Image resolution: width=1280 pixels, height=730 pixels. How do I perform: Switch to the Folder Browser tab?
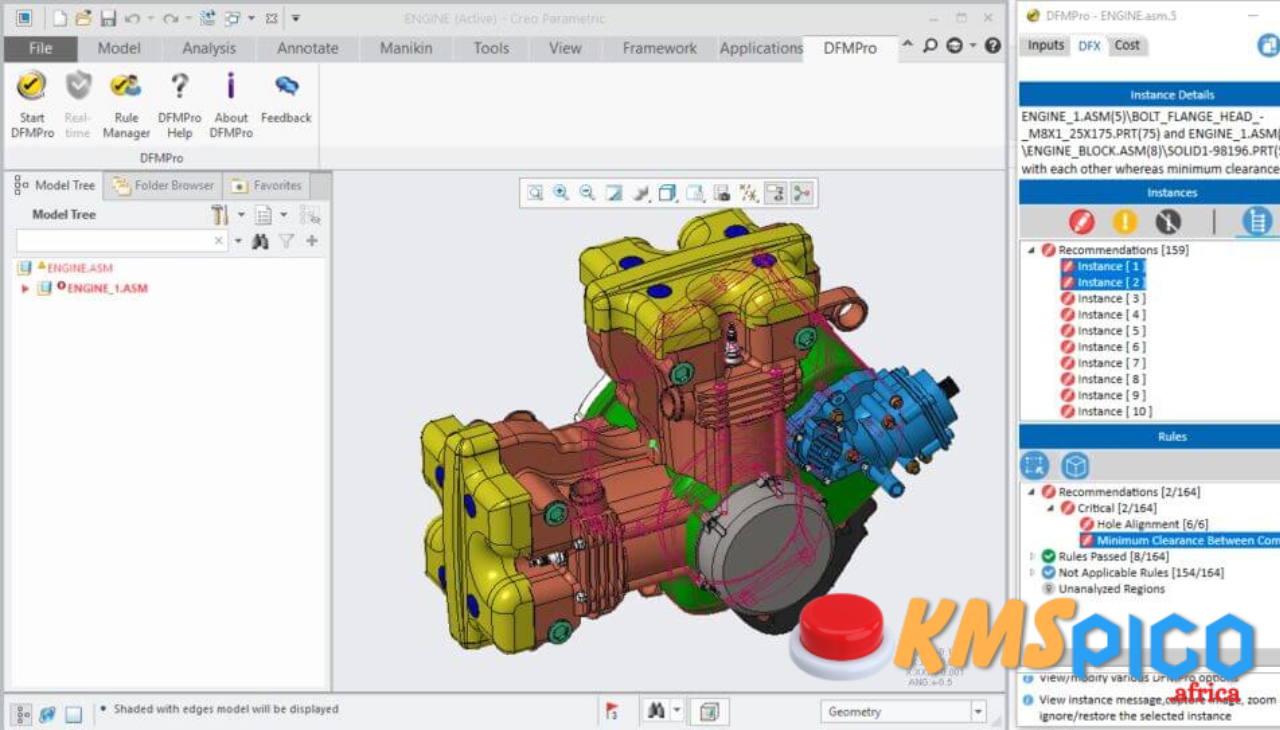[163, 185]
